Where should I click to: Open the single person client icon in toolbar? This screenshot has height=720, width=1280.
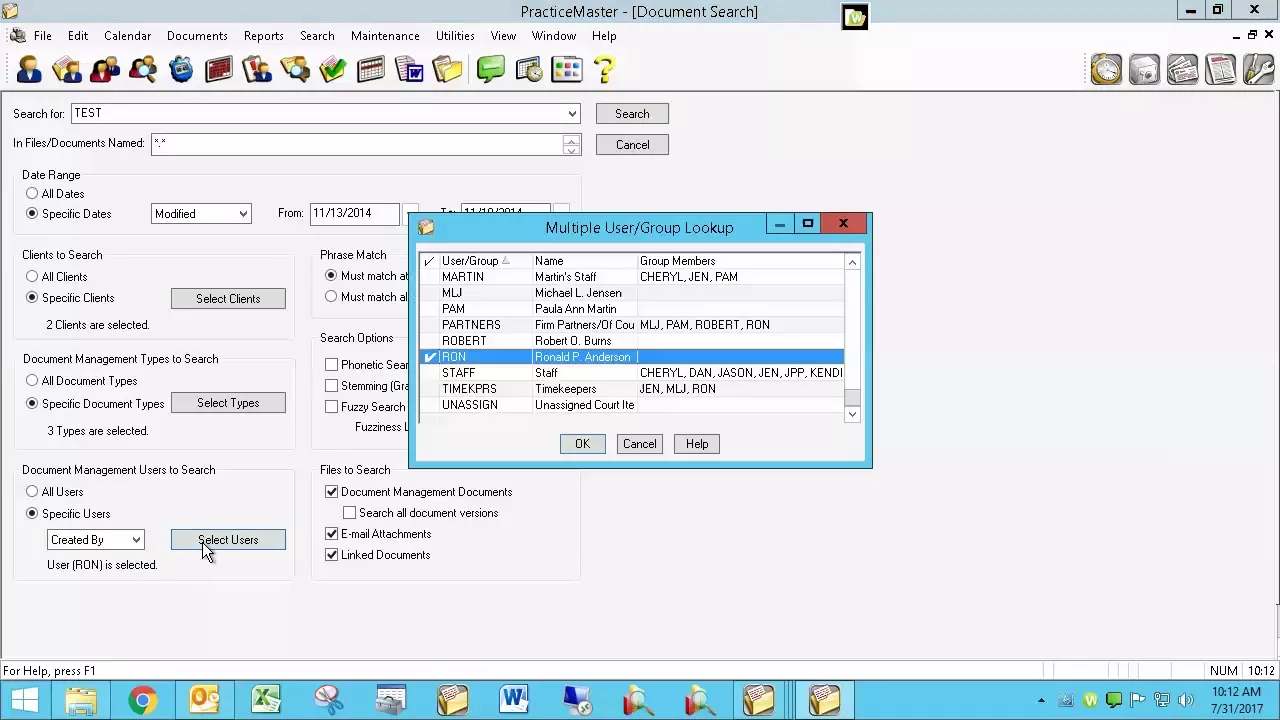pos(29,69)
